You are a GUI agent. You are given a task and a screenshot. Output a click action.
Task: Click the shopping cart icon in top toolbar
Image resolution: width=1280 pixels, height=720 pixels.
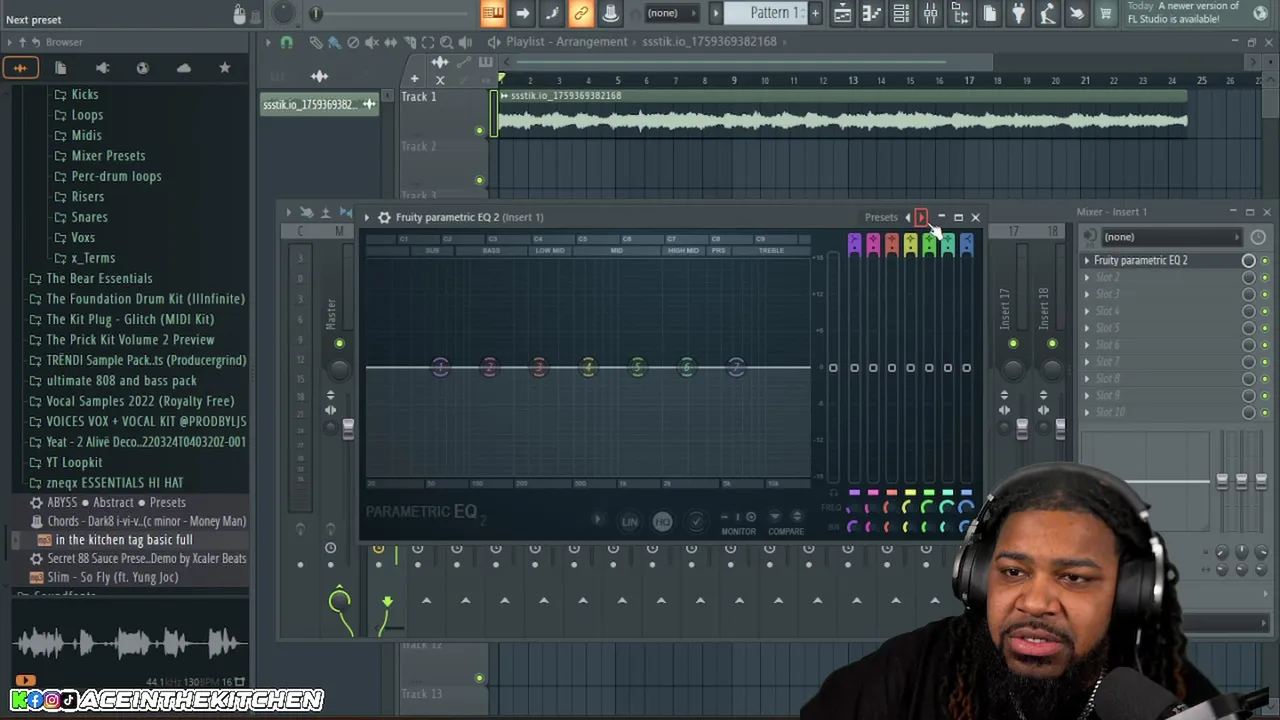pyautogui.click(x=1106, y=13)
